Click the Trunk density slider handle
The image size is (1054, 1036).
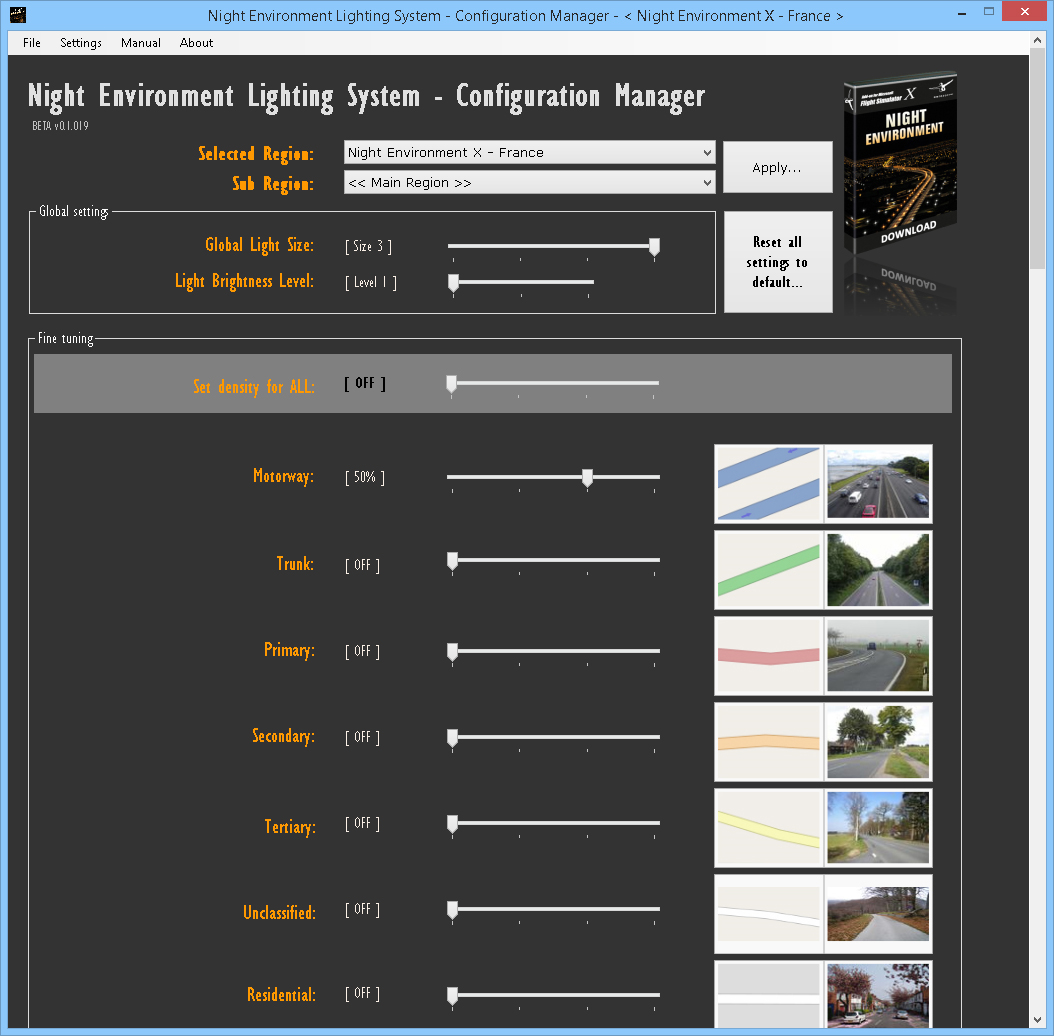click(452, 561)
